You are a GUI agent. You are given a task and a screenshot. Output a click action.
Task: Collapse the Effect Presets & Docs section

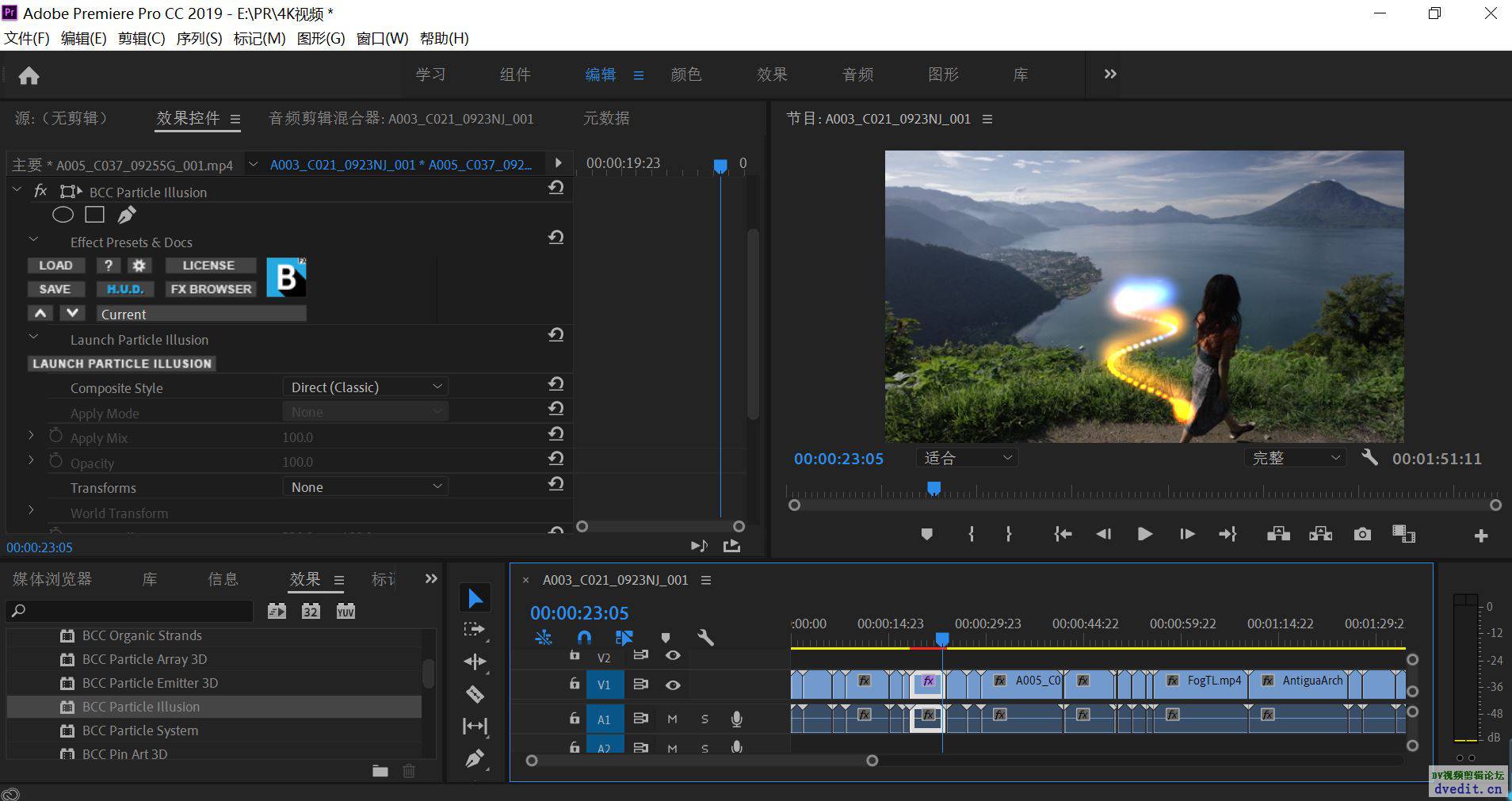33,240
